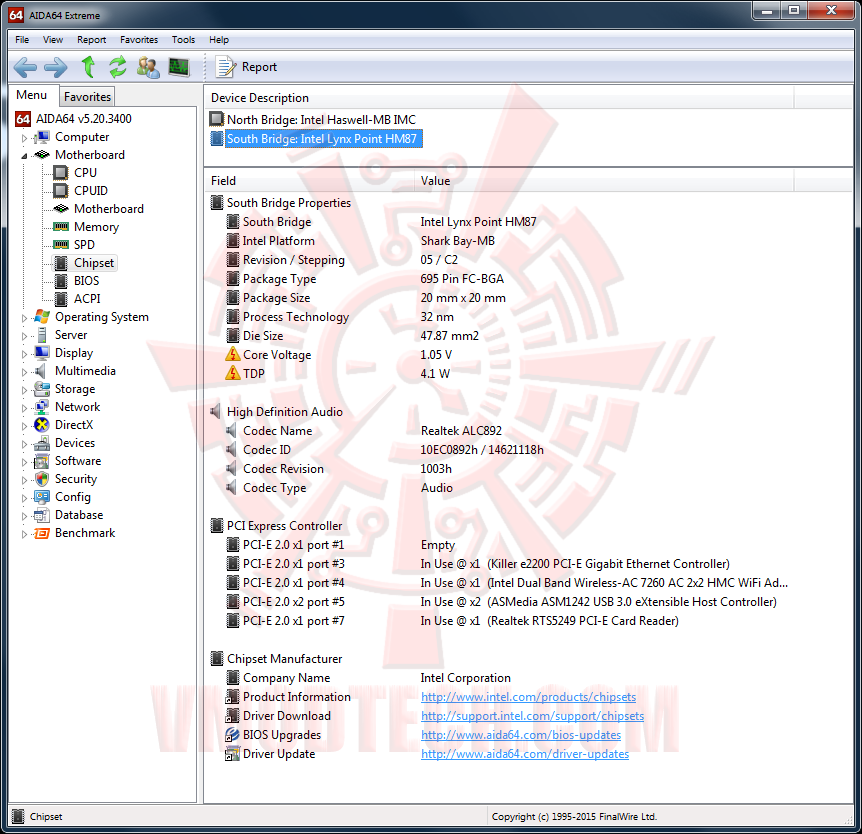Open the aida64.com bios-updates link

pos(521,735)
